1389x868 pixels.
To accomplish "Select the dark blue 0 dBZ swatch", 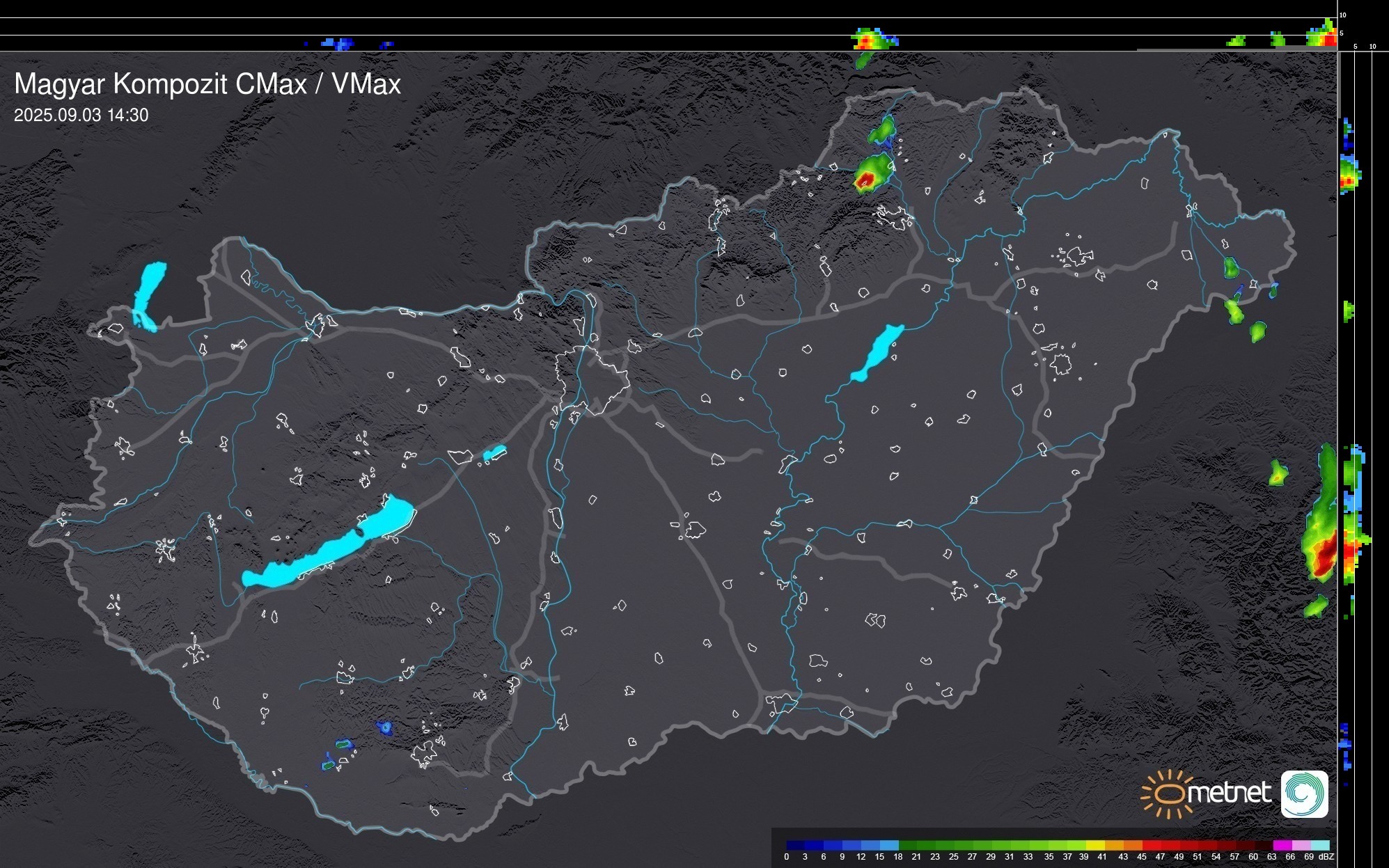I will 796,845.
